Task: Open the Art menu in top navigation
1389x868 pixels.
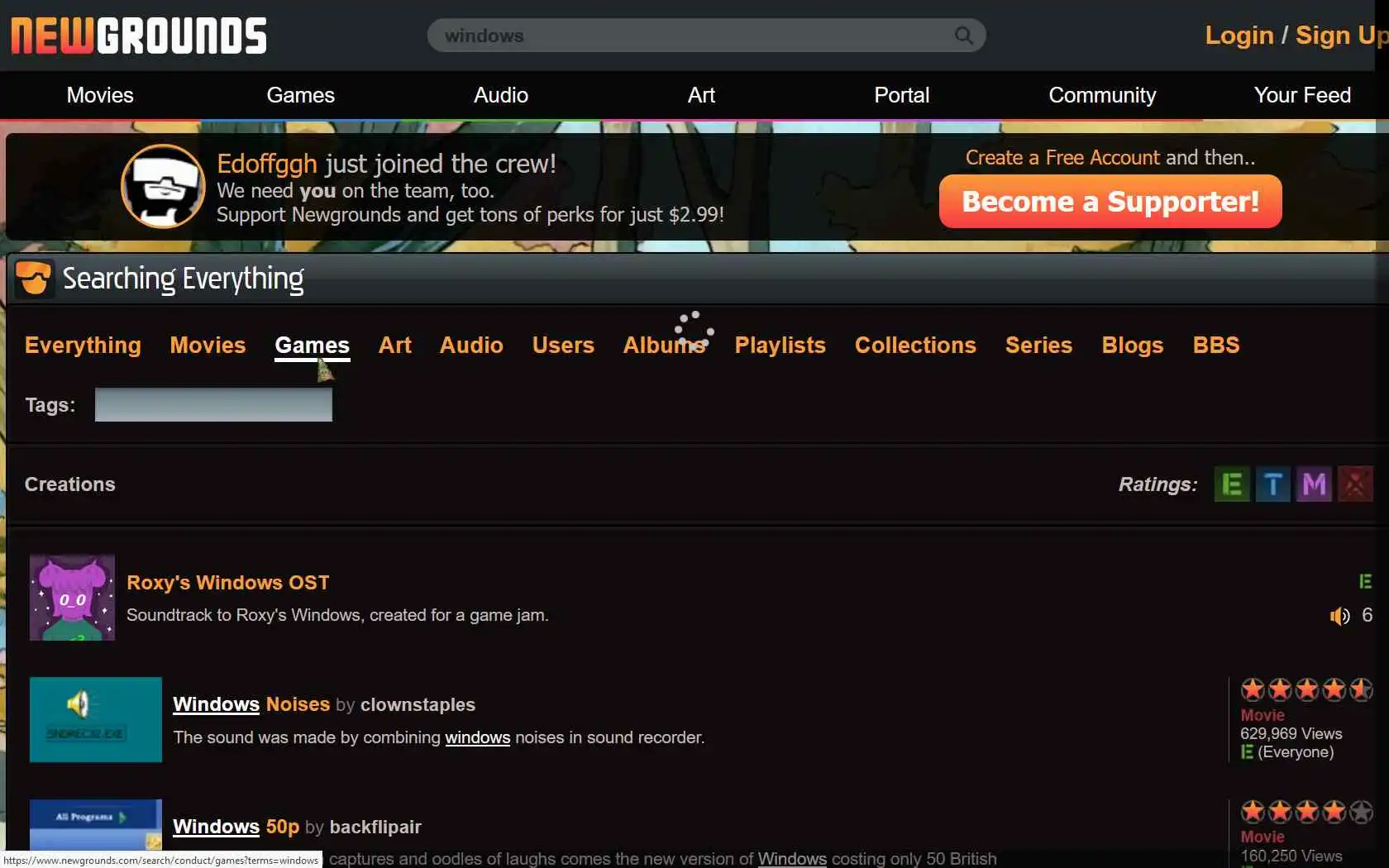Action: pyautogui.click(x=701, y=95)
